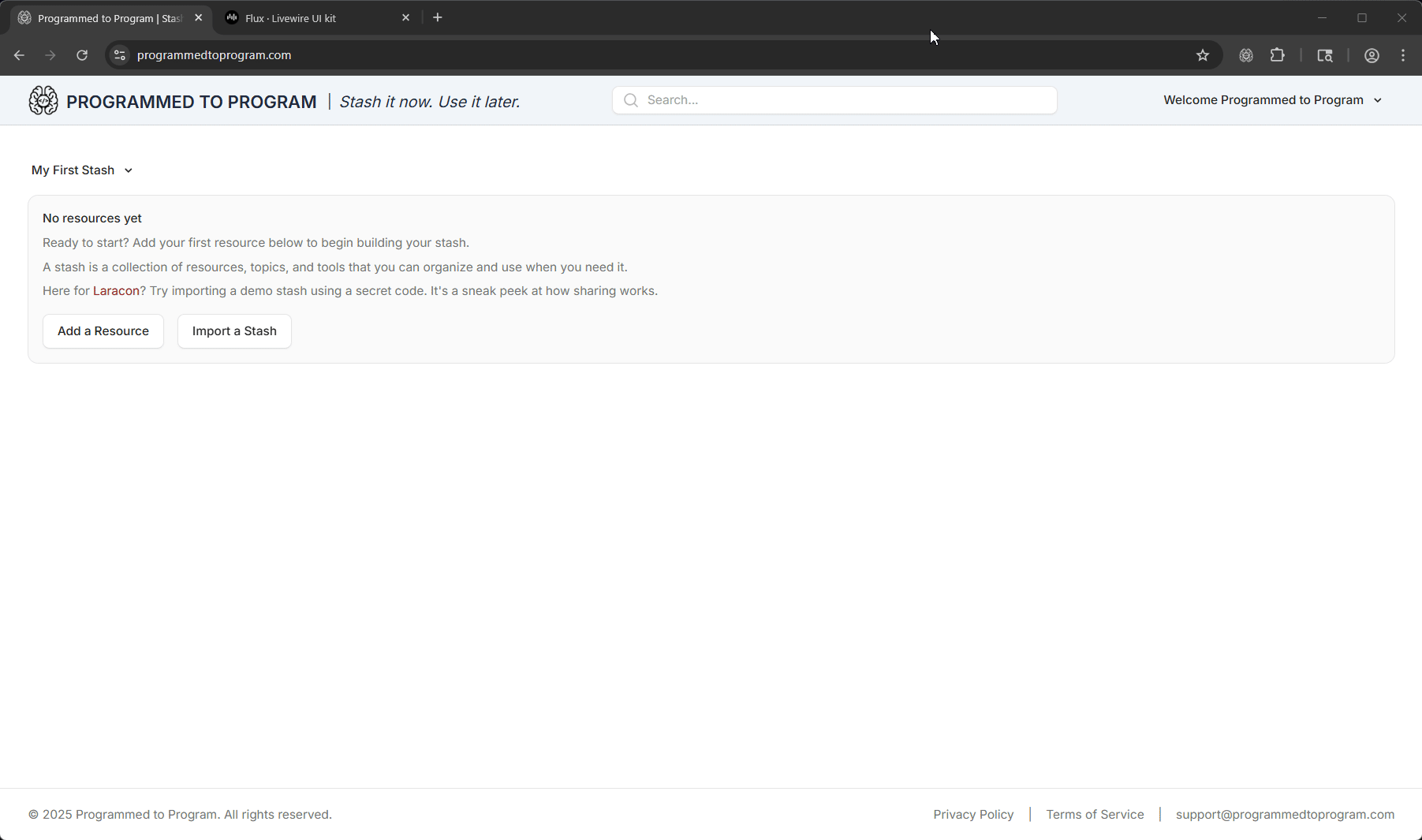Minimize the browser window
The image size is (1422, 840).
(1323, 17)
